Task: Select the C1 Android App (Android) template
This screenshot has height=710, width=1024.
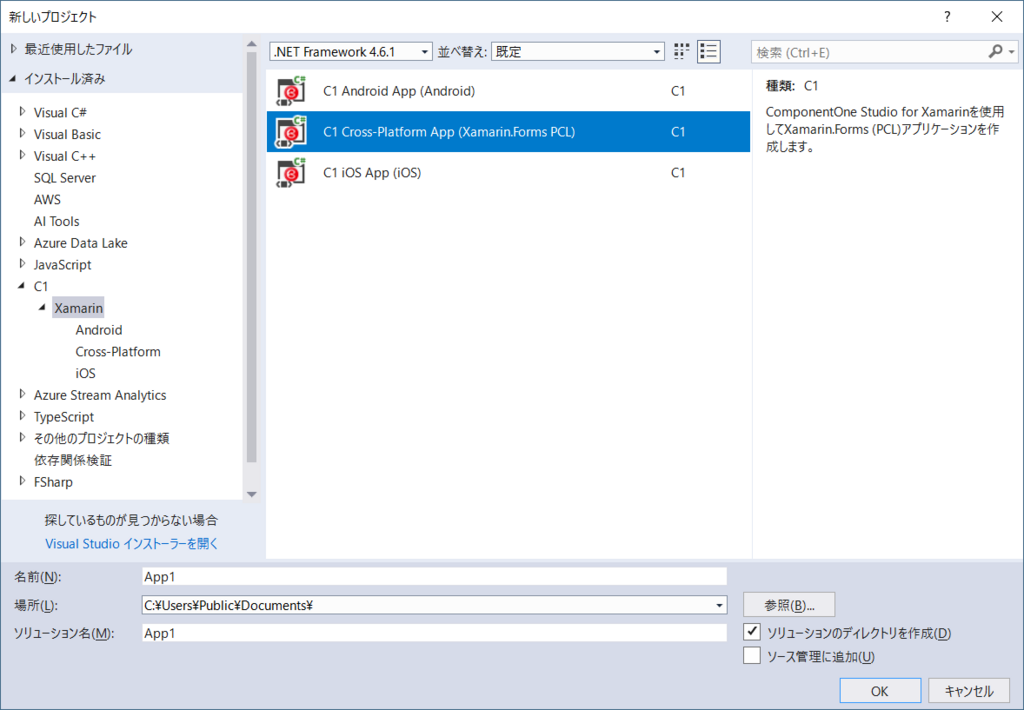Action: pos(508,91)
